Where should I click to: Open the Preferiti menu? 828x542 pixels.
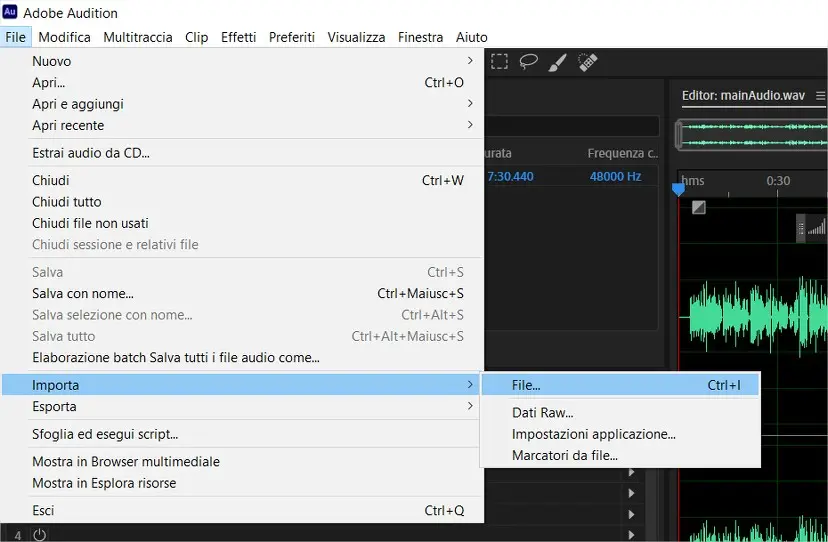[291, 37]
